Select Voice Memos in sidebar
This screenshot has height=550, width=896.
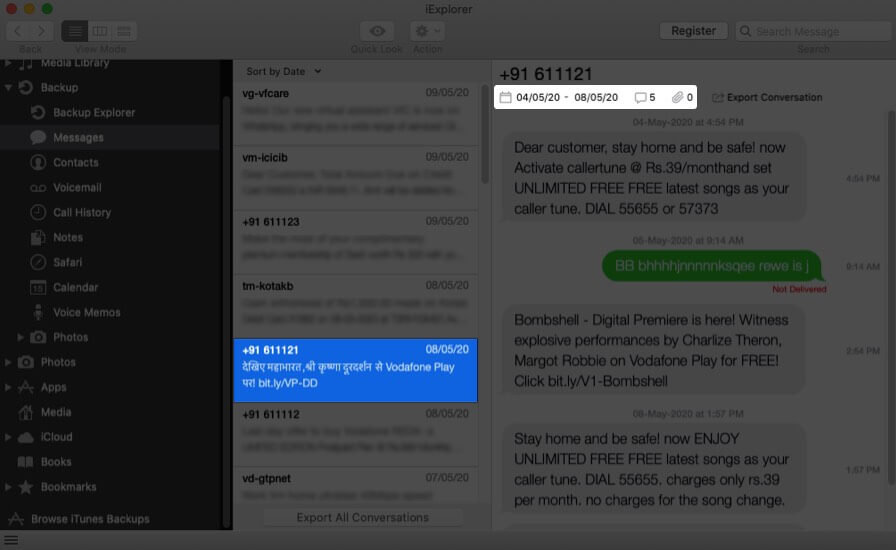click(86, 312)
